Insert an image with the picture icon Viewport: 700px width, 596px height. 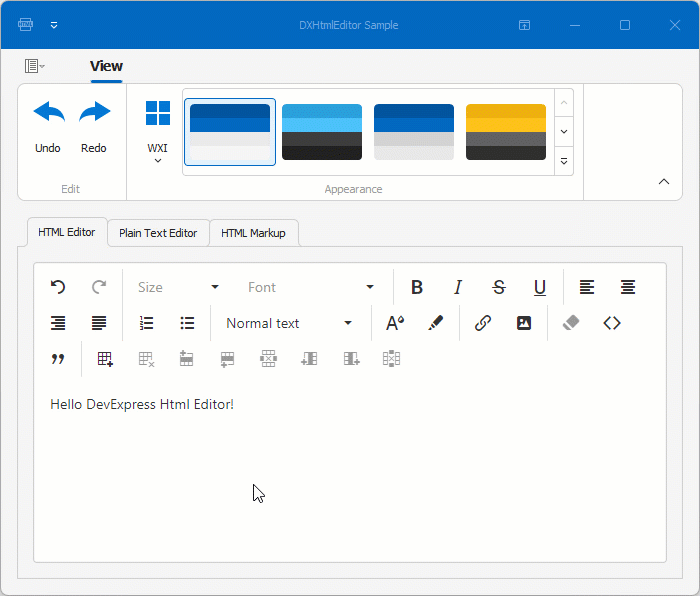(524, 323)
